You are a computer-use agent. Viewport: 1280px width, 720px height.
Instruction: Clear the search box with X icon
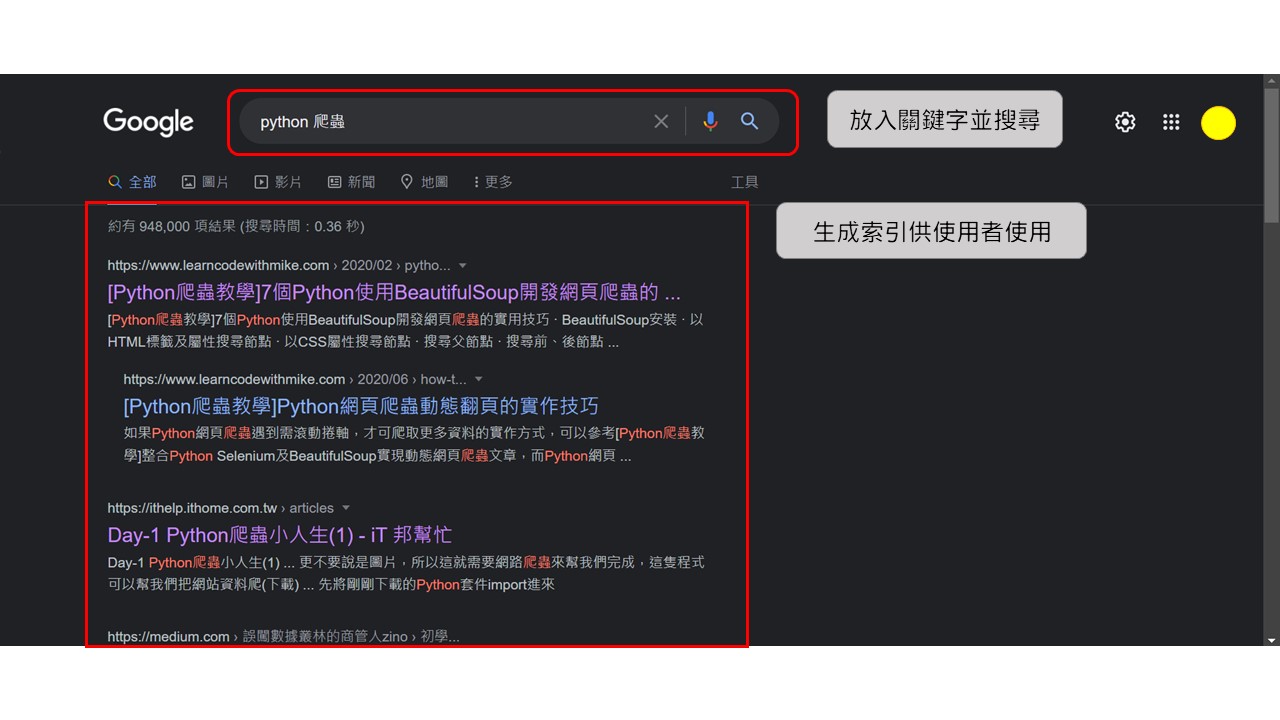pos(661,121)
